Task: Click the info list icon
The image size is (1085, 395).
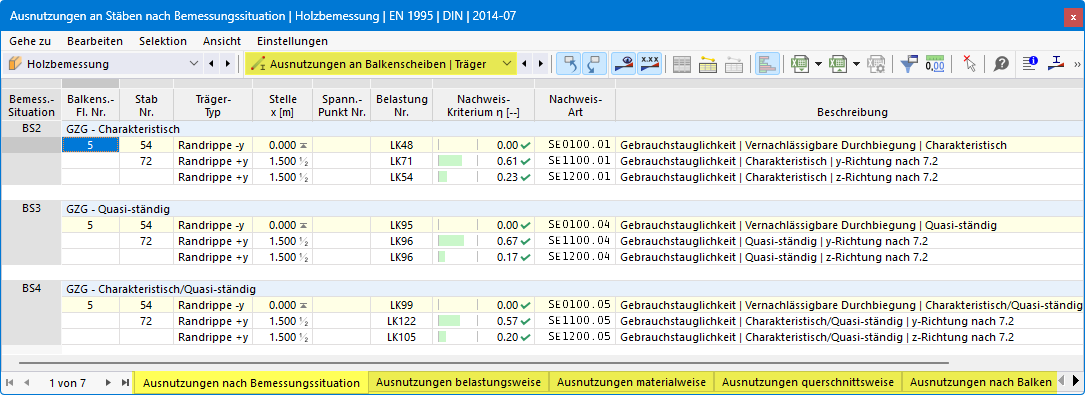Action: point(1030,64)
